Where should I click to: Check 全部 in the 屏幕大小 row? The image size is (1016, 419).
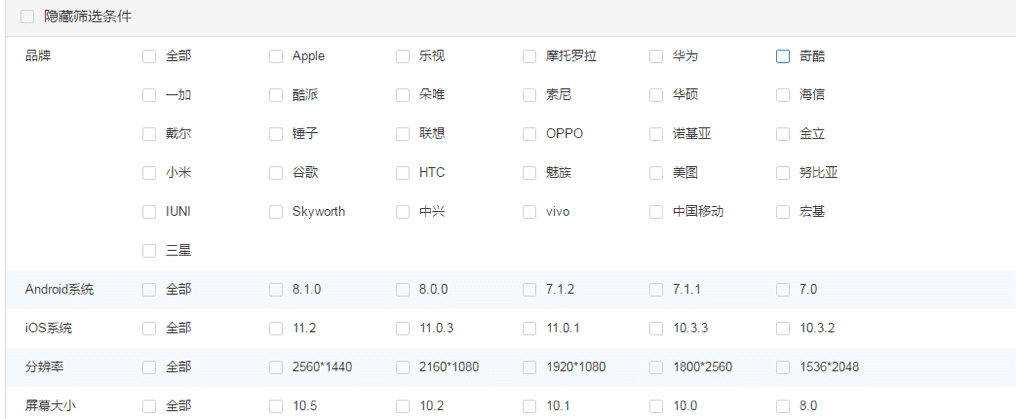coord(149,406)
